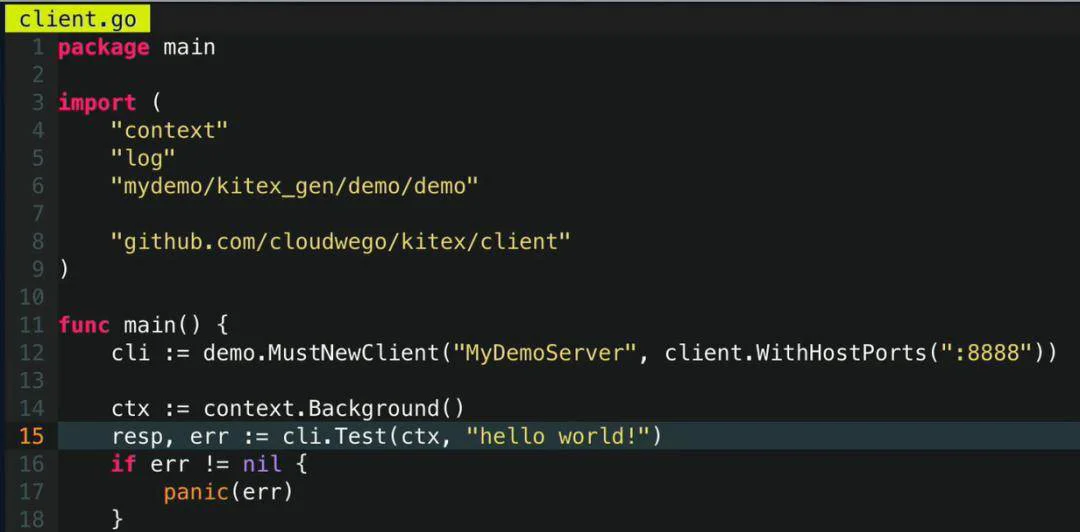Click the 'if' keyword on line 16

[x=123, y=464]
